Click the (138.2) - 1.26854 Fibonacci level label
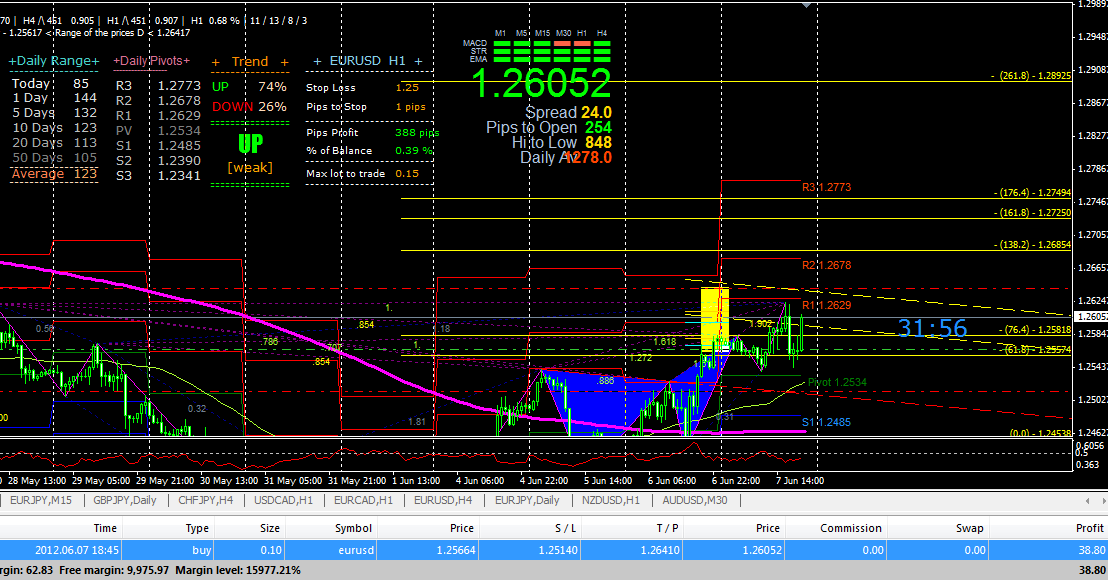 pyautogui.click(x=1032, y=245)
